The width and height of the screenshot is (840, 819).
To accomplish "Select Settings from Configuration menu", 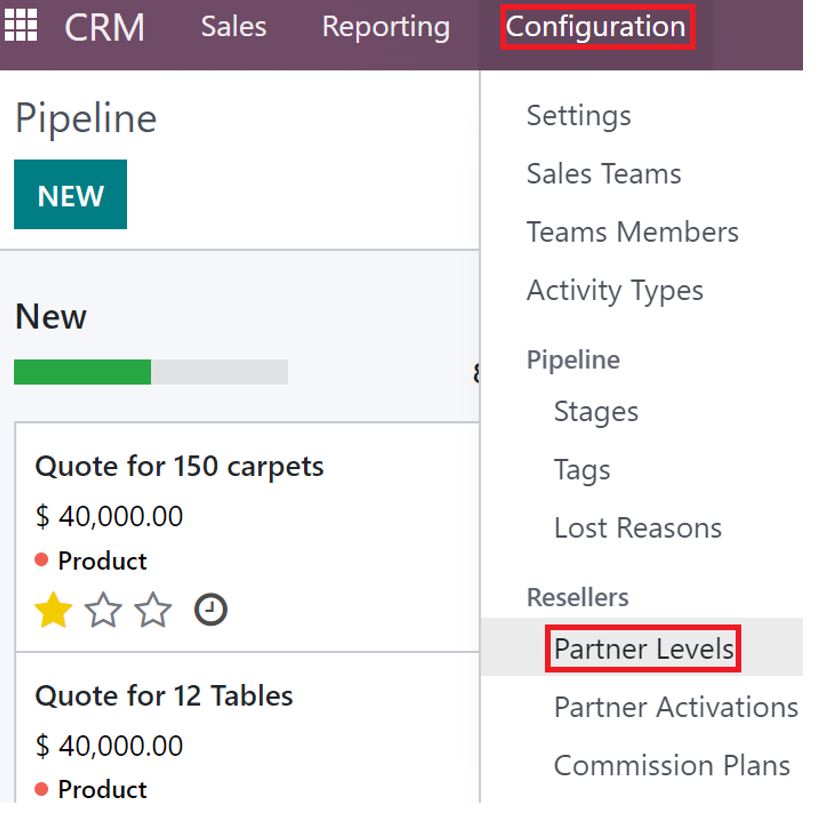I will tap(579, 116).
